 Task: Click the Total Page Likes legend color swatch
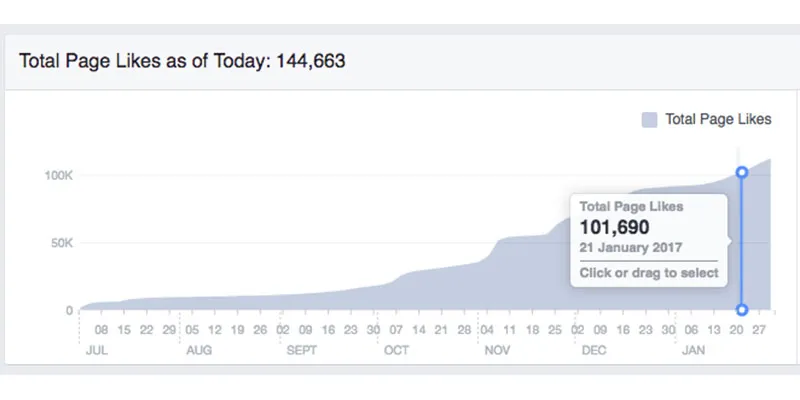[x=649, y=120]
